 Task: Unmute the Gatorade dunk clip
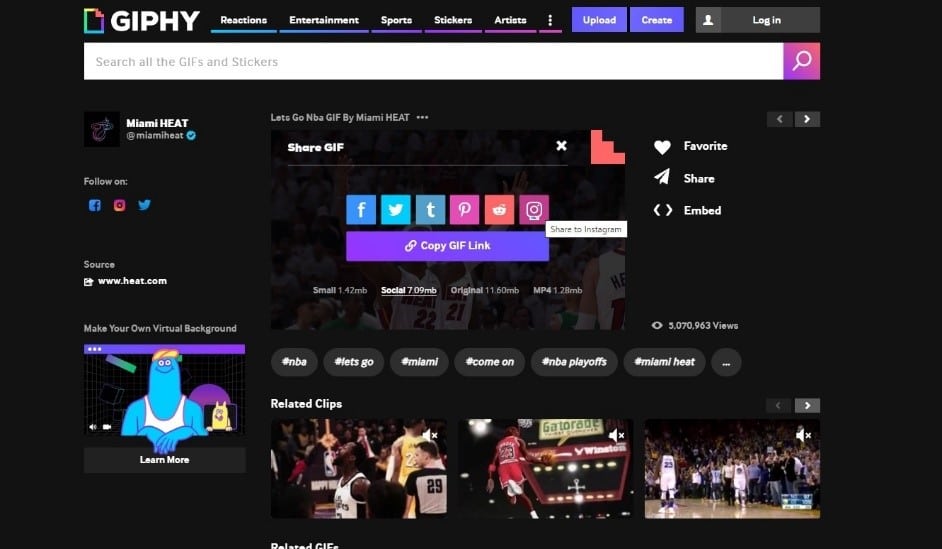[617, 435]
